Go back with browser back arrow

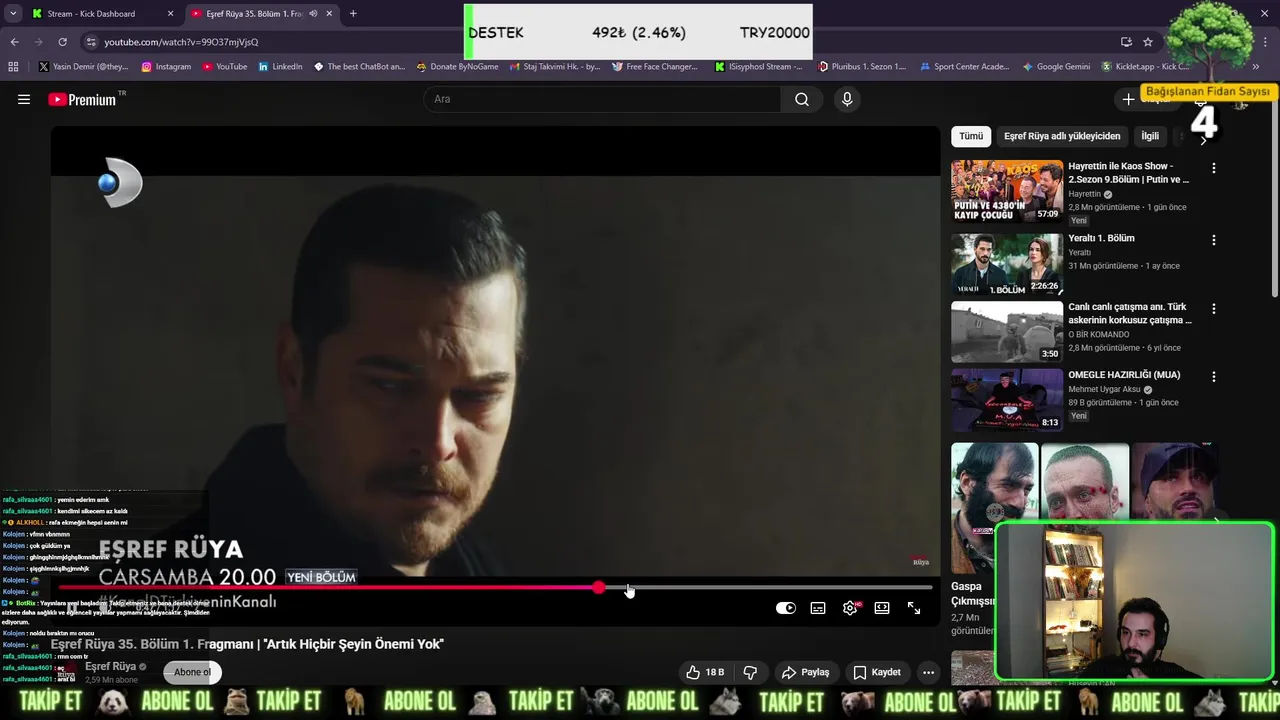(14, 42)
